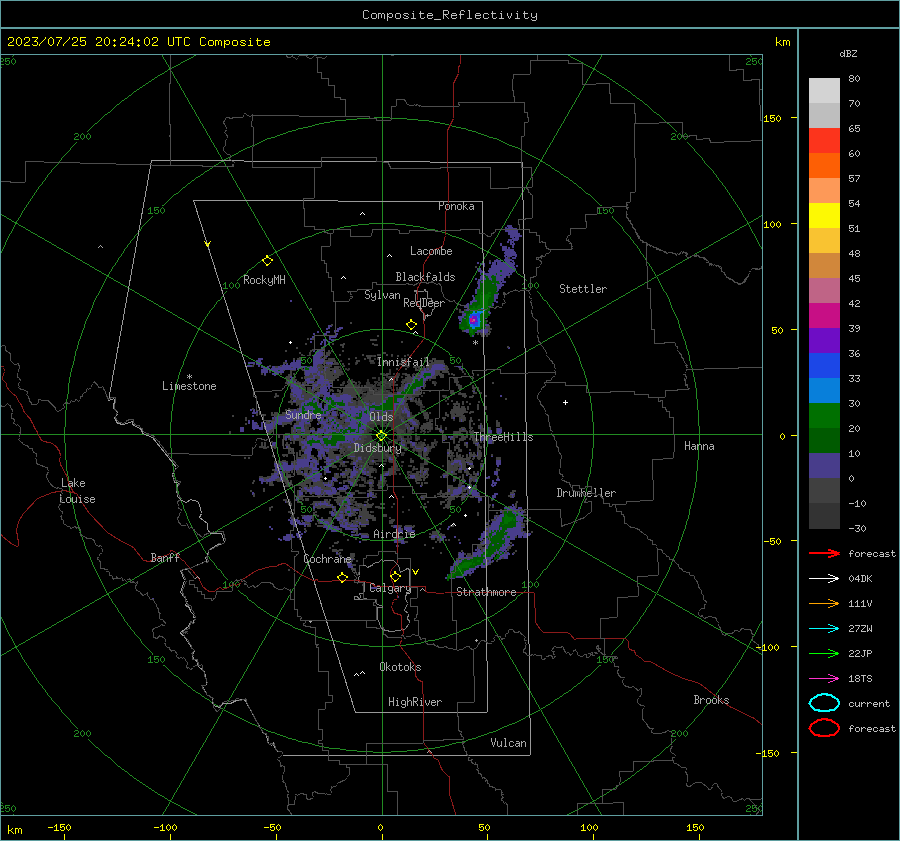Image resolution: width=900 pixels, height=841 pixels.
Task: Click the yellow diamond marker near RockyMH
Action: coord(267,261)
